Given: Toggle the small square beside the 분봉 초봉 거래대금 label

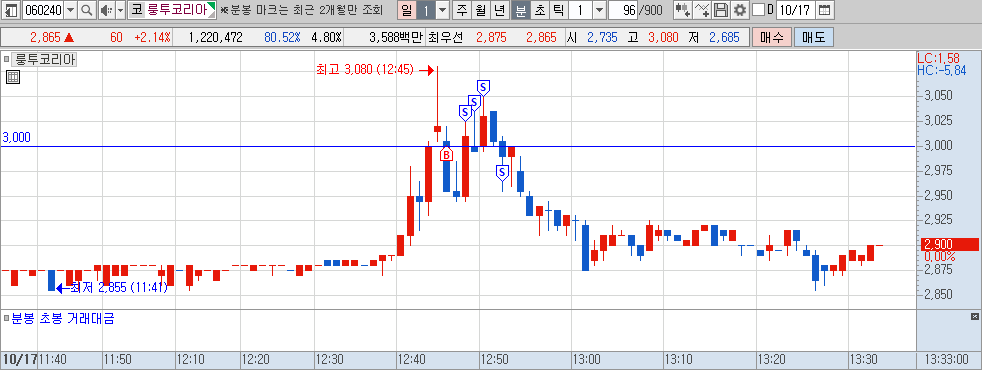Looking at the screenshot, I should tap(6, 318).
